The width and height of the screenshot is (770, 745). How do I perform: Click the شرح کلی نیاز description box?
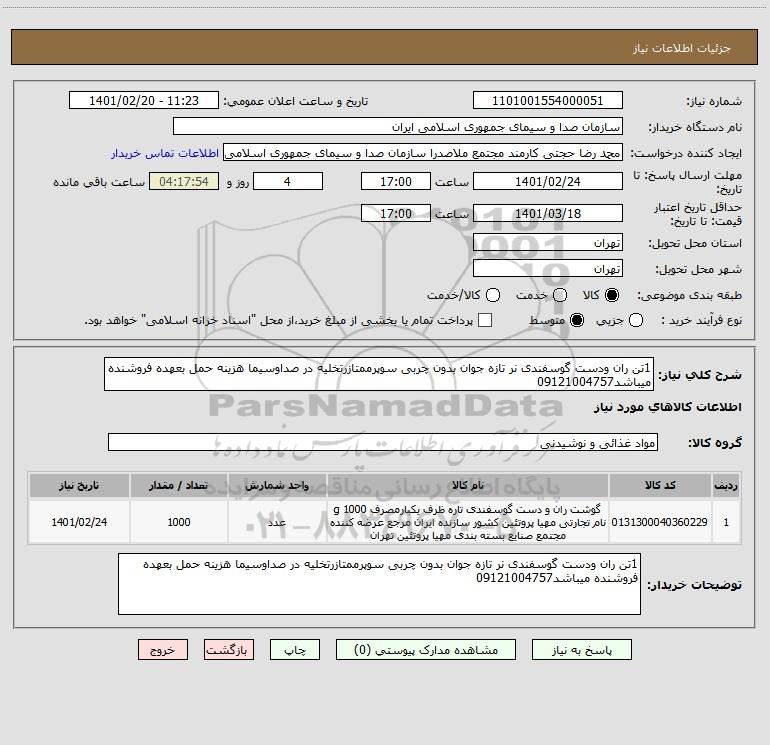click(379, 374)
